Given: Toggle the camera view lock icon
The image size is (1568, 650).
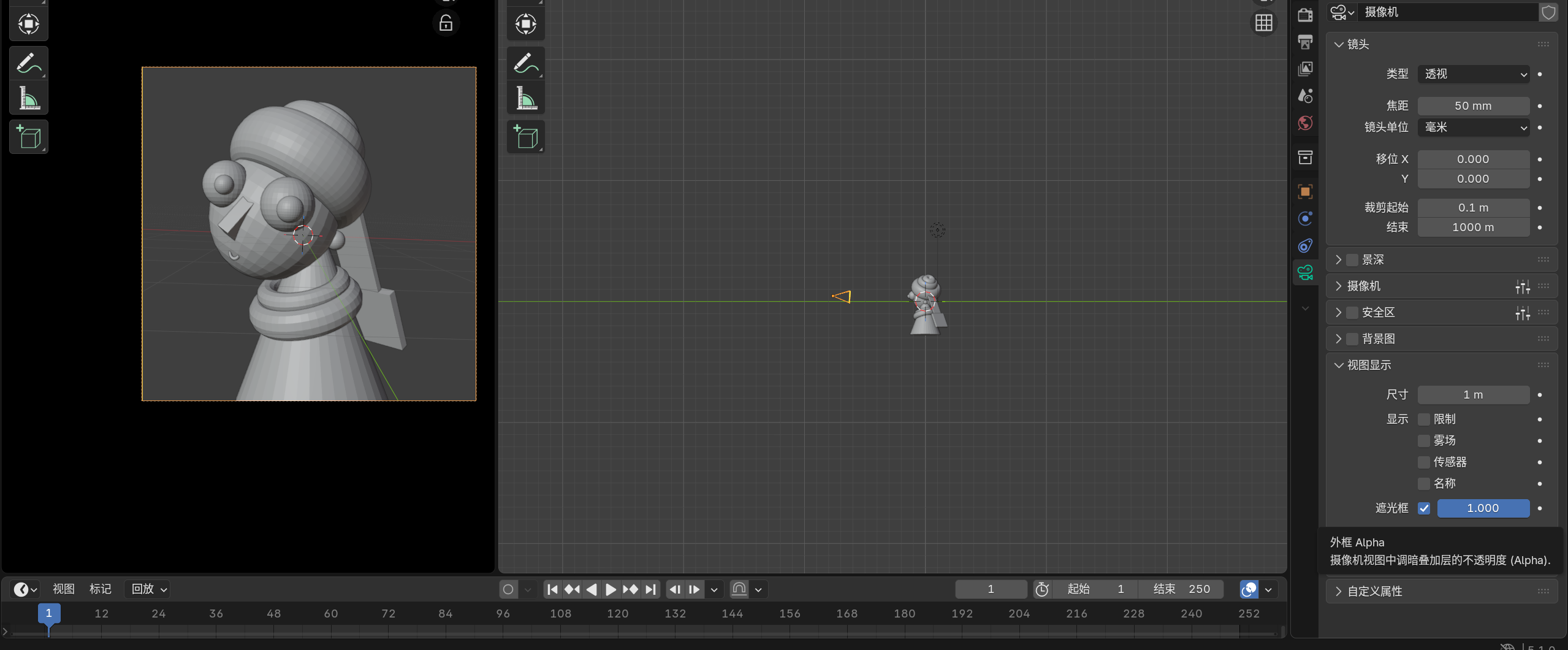Looking at the screenshot, I should tap(446, 23).
